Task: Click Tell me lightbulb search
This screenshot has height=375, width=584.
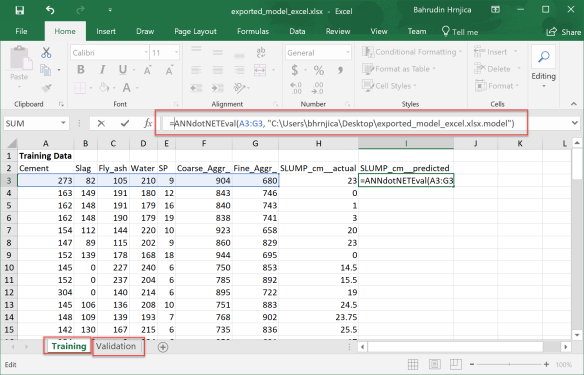Action: click(x=459, y=32)
